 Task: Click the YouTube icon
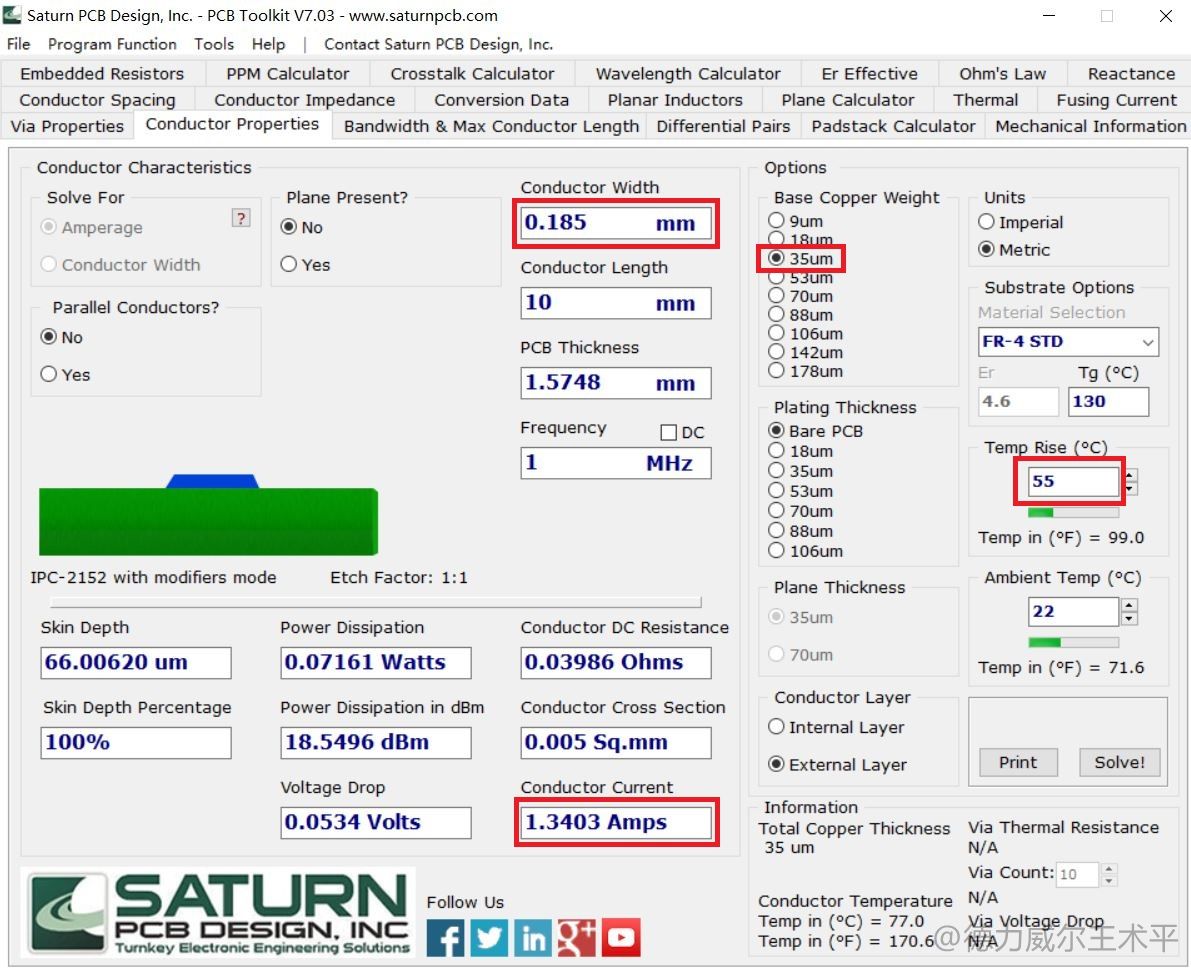[621, 938]
